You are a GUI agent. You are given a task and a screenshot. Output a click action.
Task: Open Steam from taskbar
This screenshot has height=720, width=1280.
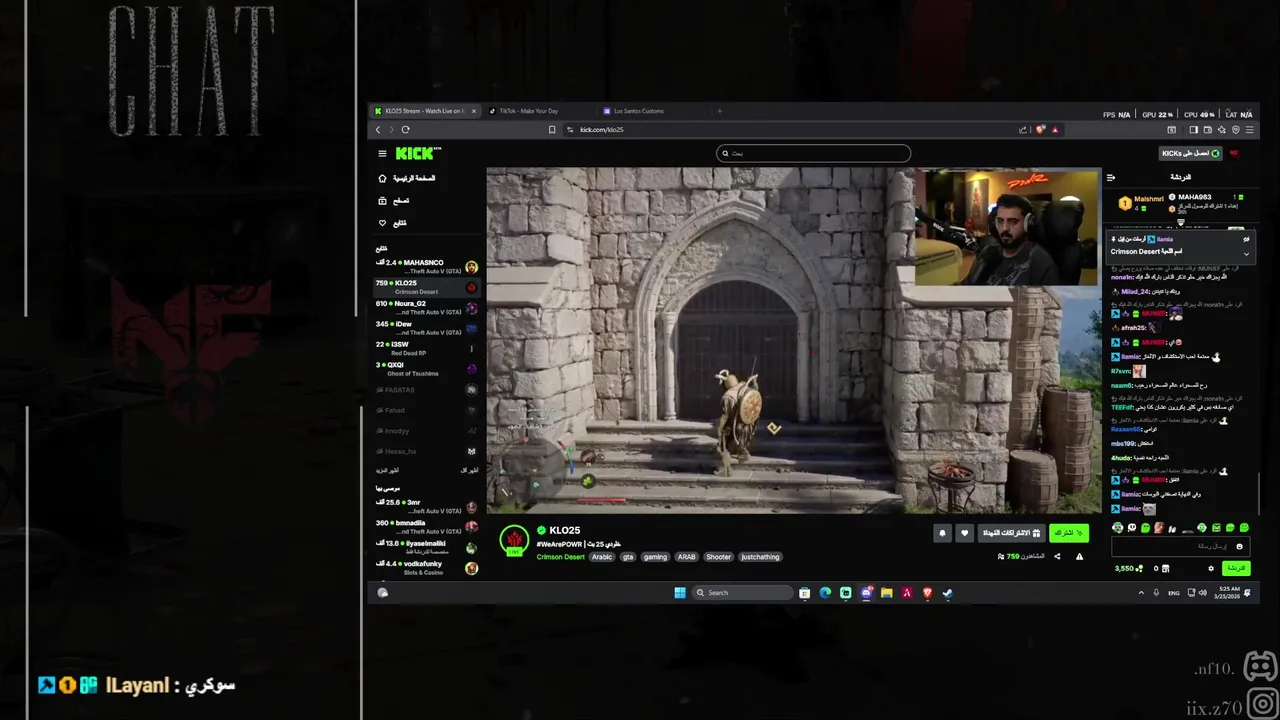pyautogui.click(x=947, y=593)
